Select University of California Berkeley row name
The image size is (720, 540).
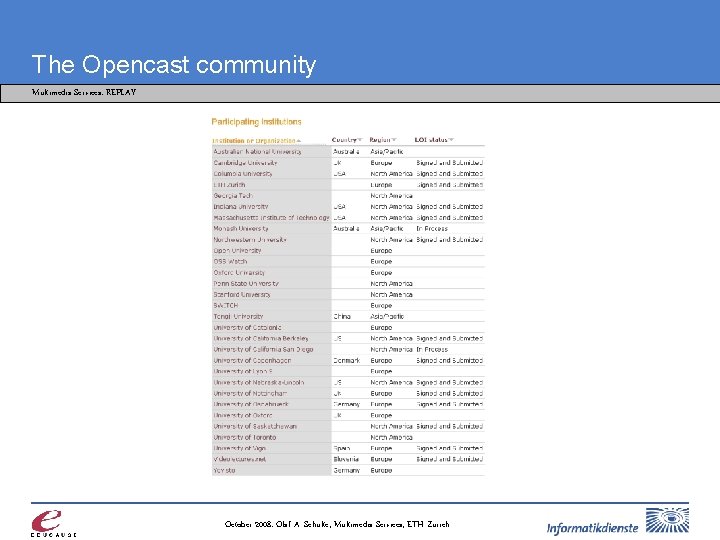(261, 338)
